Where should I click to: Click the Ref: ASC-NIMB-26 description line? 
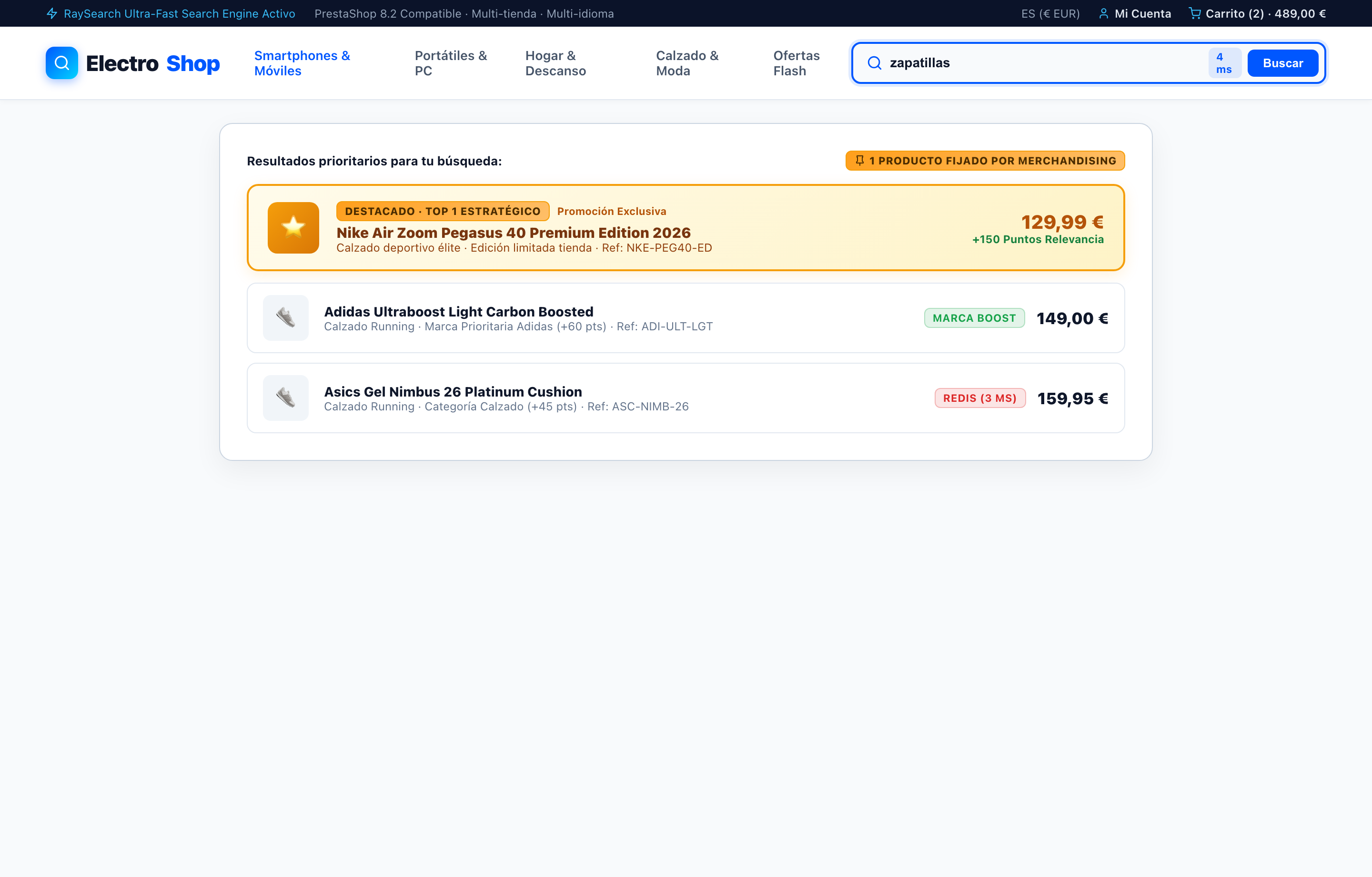506,407
